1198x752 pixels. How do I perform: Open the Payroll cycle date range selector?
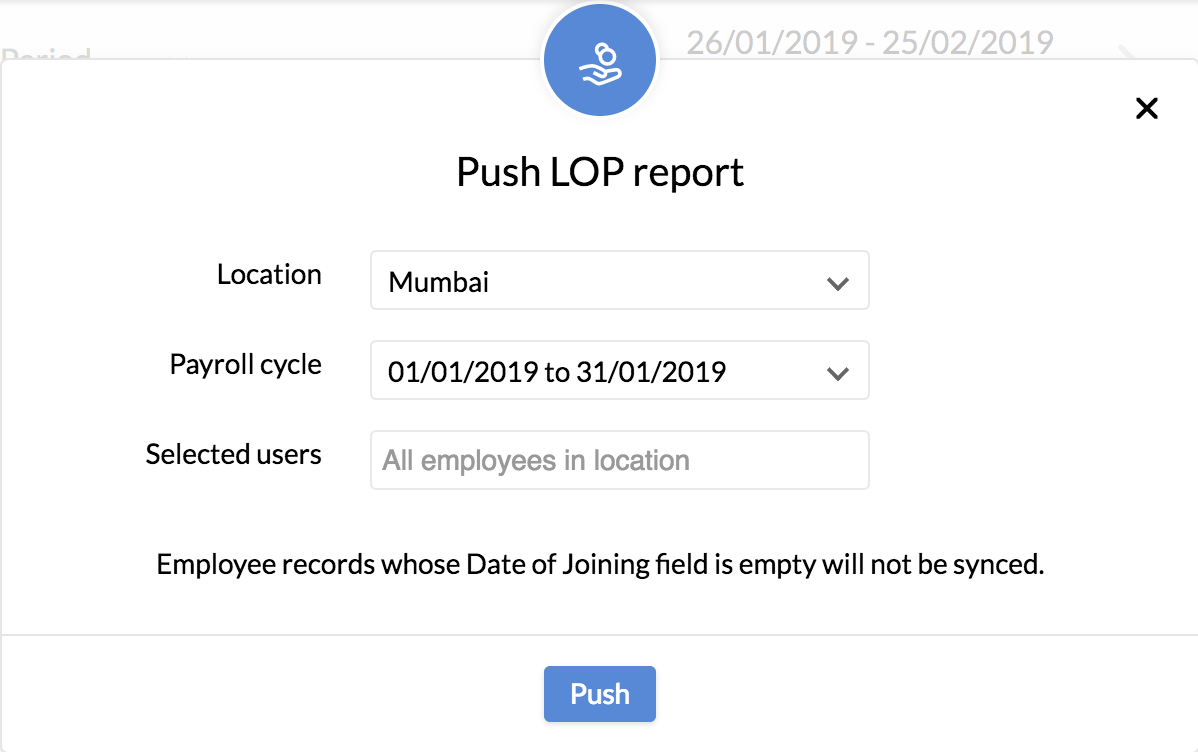point(600,371)
